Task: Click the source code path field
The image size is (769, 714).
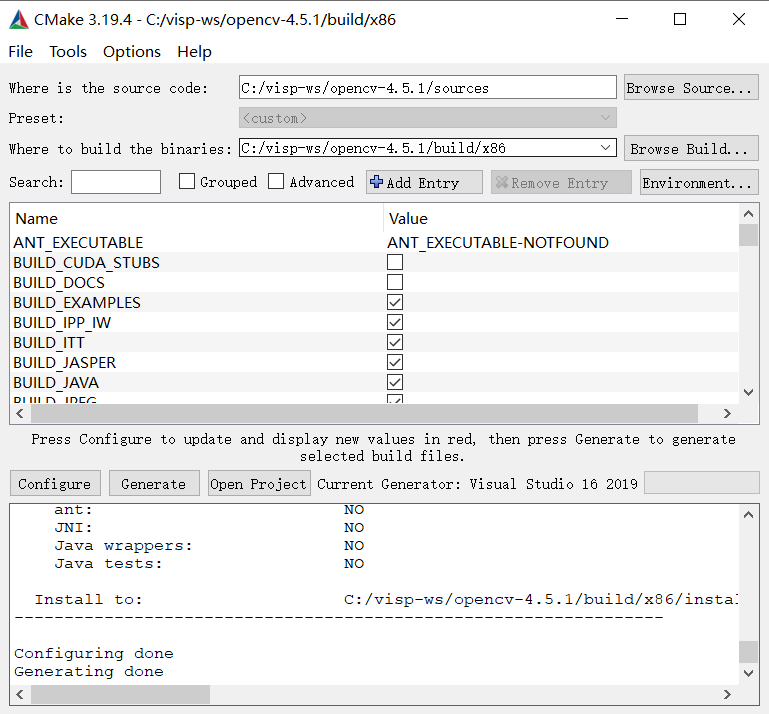Action: pyautogui.click(x=428, y=88)
